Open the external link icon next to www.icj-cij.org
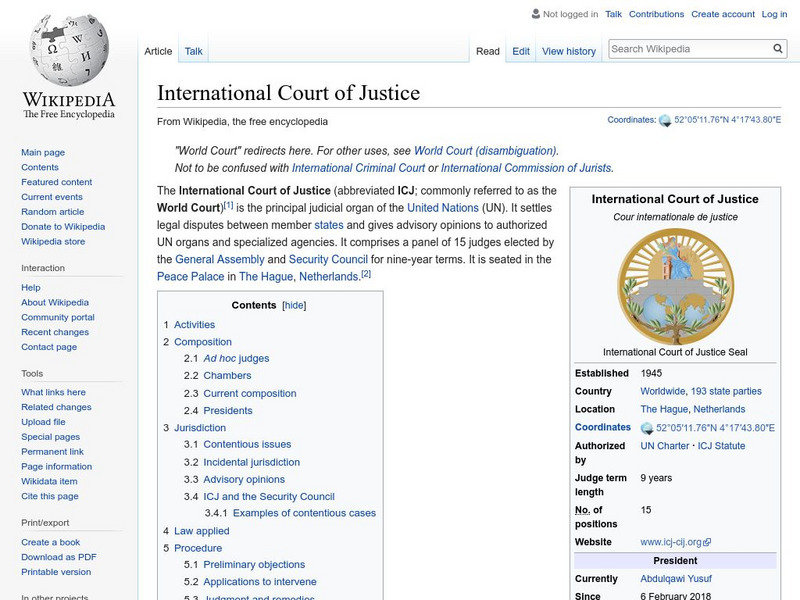This screenshot has width=800, height=600. click(705, 543)
